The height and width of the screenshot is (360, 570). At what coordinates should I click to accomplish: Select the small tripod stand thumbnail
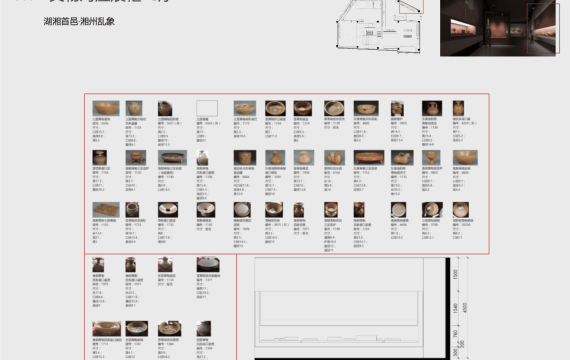point(136,157)
